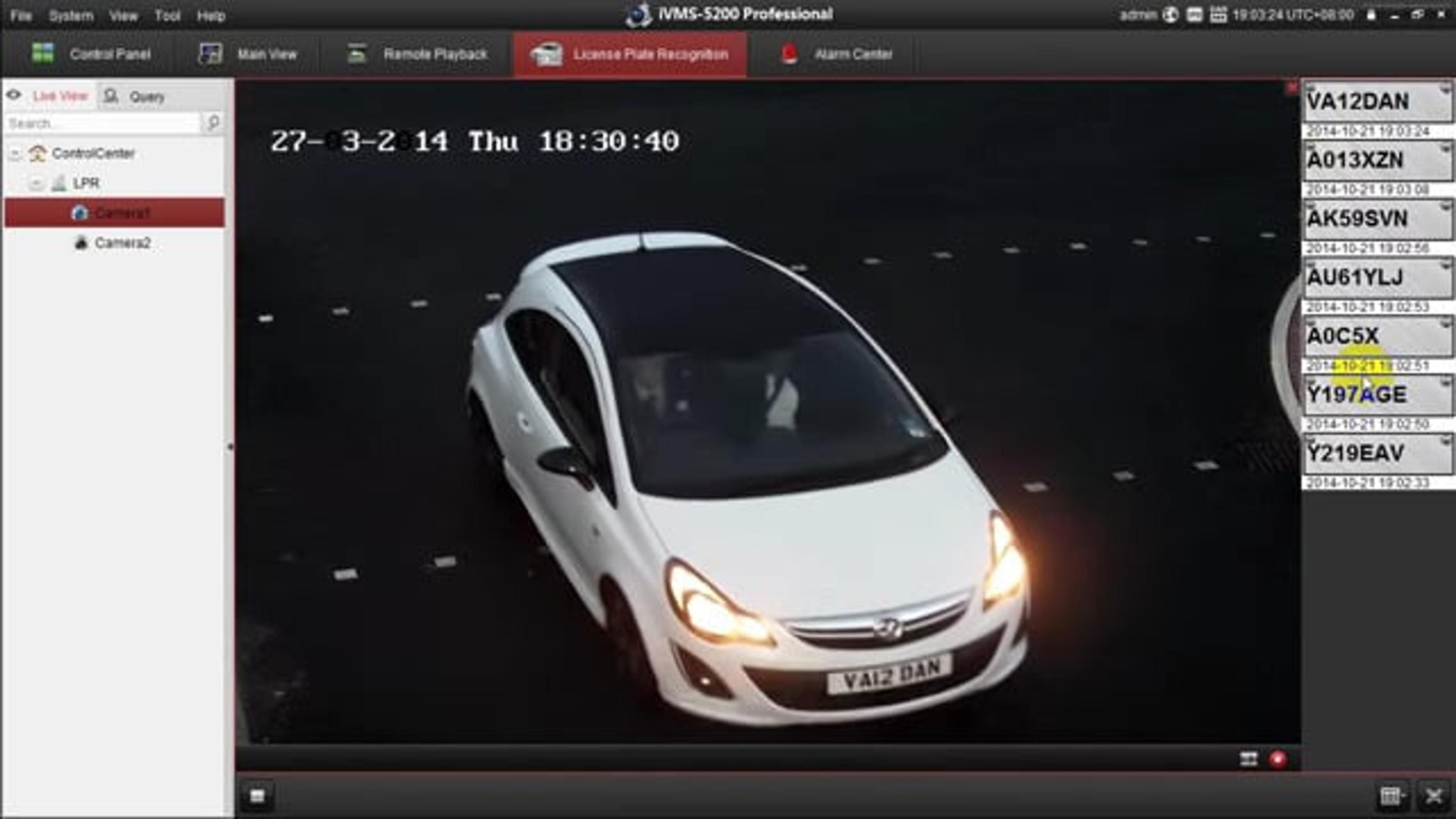
Task: Click the calendar icon near the clock
Action: (1218, 15)
